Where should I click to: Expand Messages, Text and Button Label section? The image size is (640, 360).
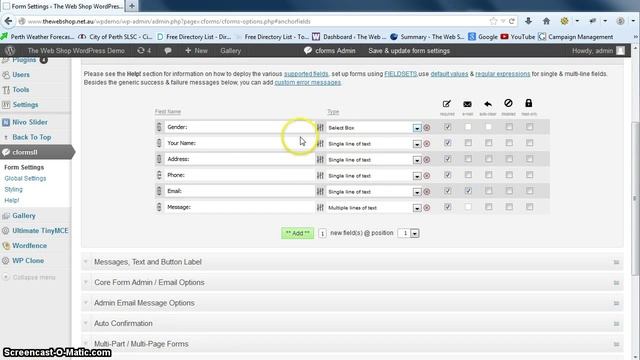(x=352, y=262)
